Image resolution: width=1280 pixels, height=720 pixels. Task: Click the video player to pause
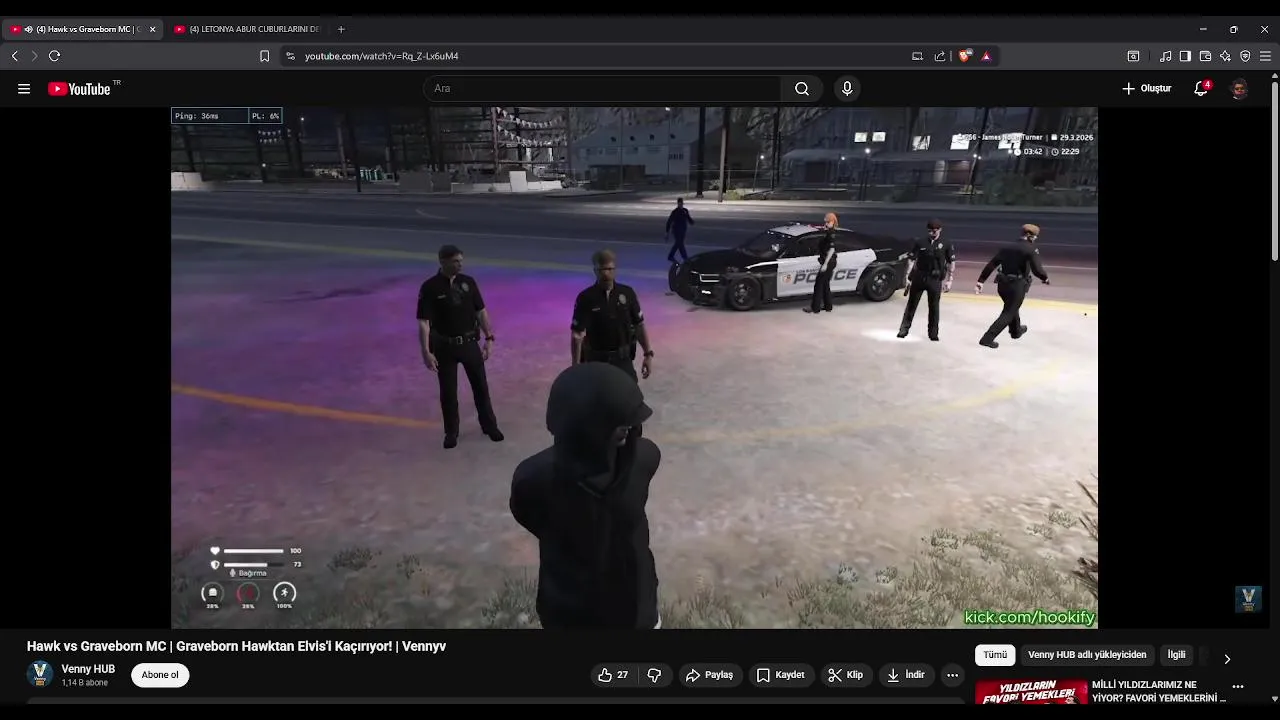pos(634,368)
